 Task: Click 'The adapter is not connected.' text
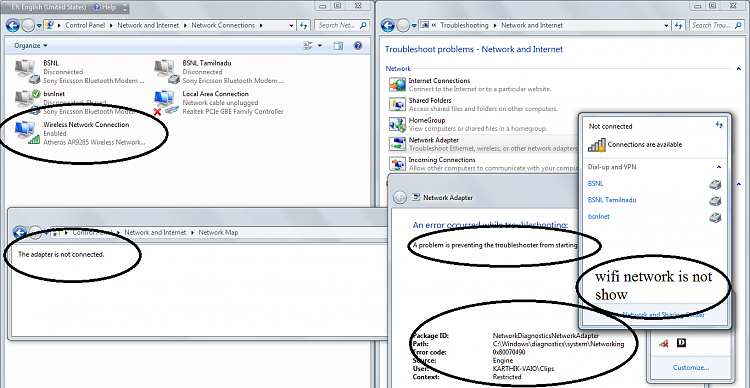pyautogui.click(x=61, y=255)
